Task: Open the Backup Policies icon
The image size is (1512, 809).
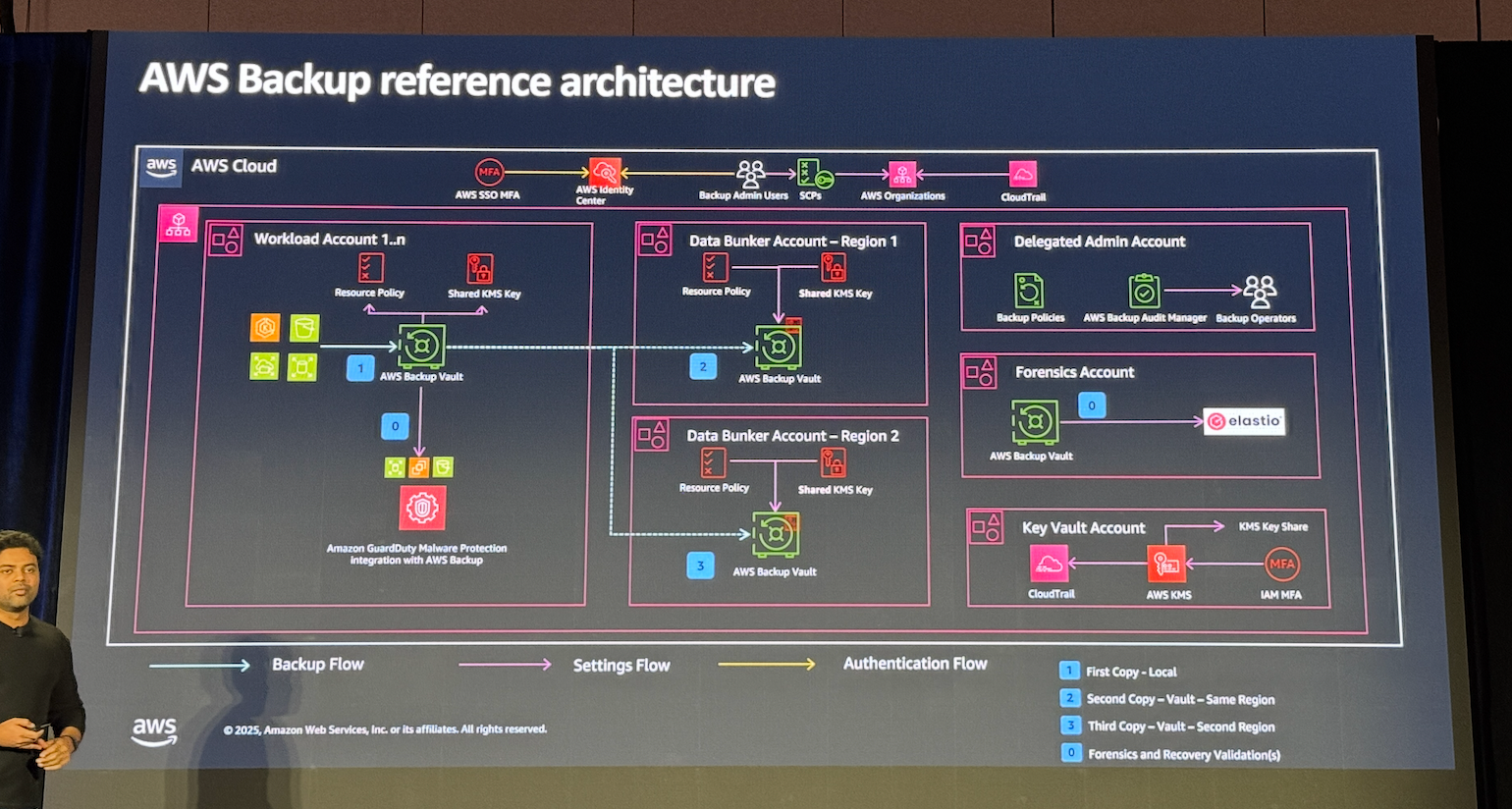Action: (1029, 292)
